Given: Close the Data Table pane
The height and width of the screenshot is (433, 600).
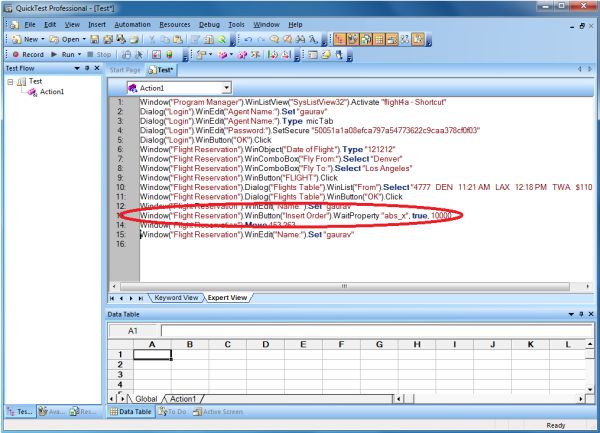Looking at the screenshot, I should [591, 314].
